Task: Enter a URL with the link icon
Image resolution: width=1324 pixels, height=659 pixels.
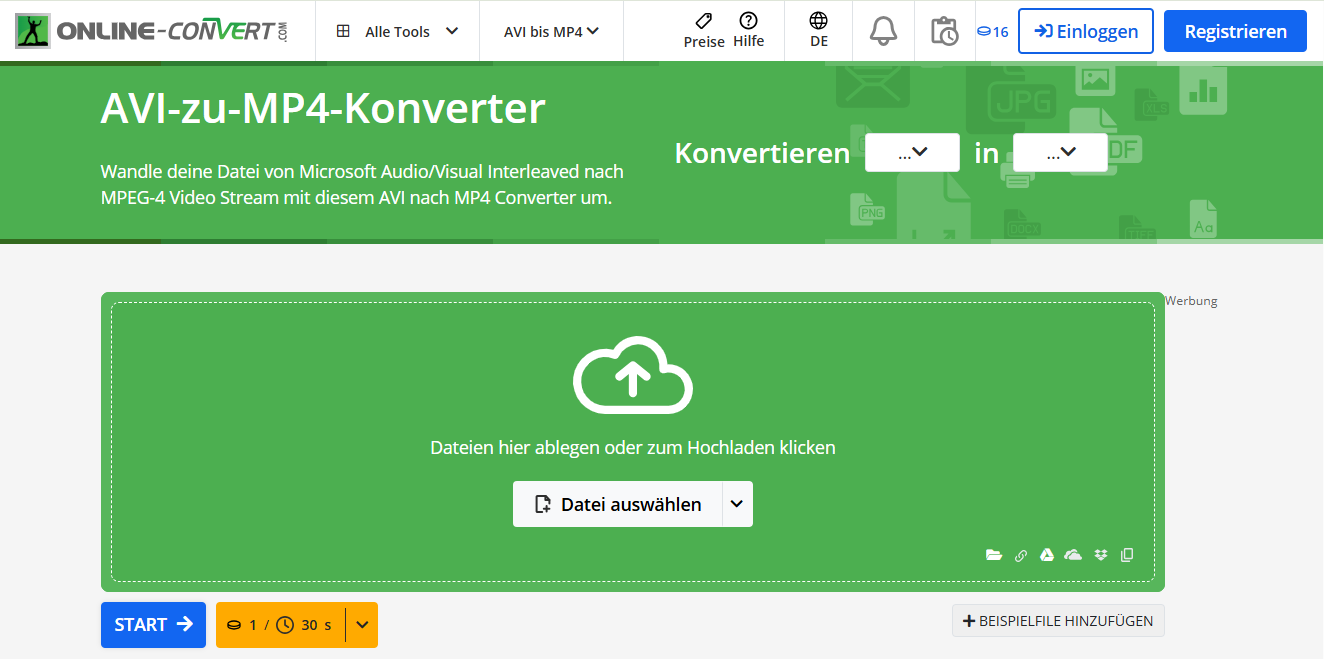Action: 1020,555
